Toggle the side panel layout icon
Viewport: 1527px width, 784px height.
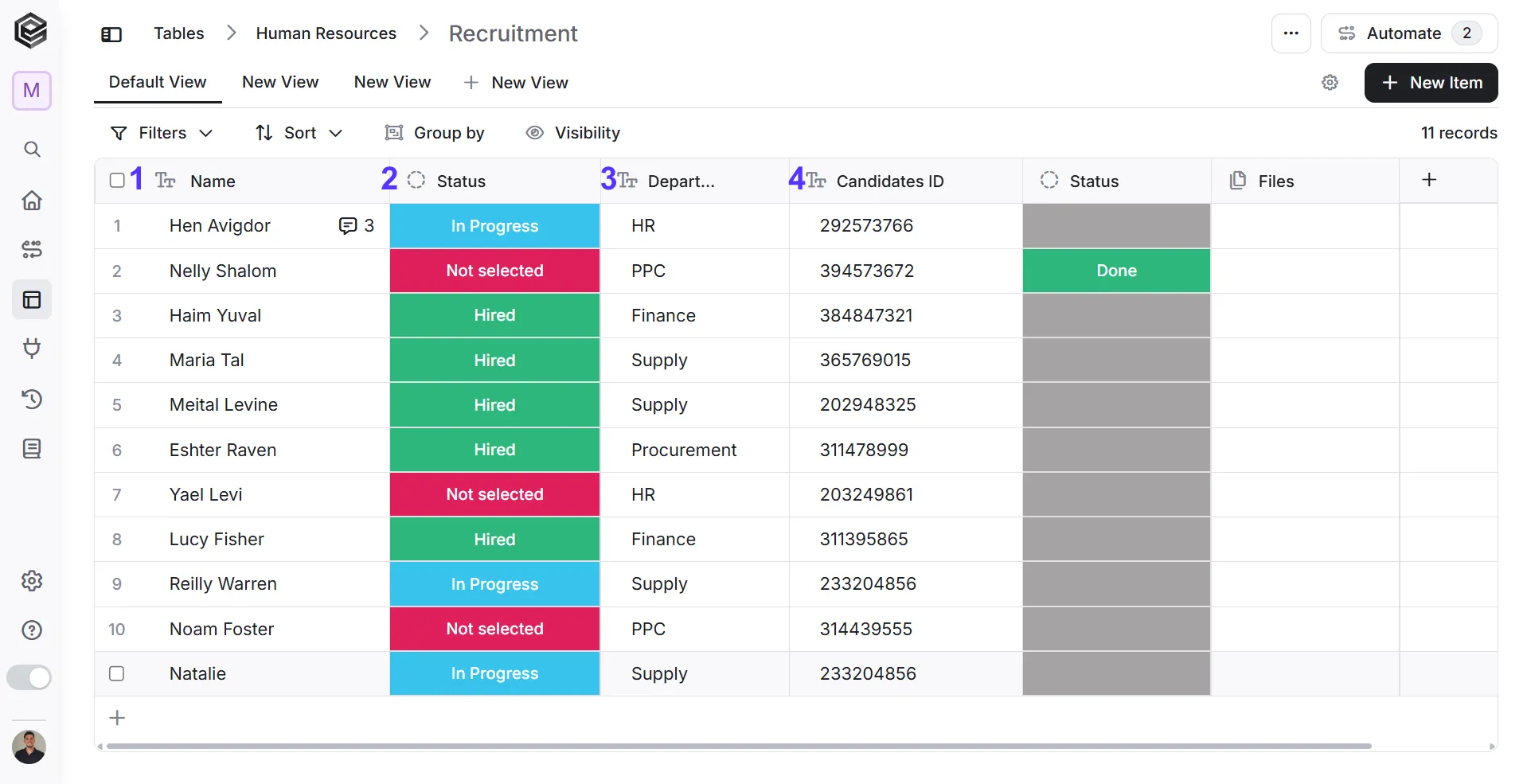pyautogui.click(x=111, y=34)
